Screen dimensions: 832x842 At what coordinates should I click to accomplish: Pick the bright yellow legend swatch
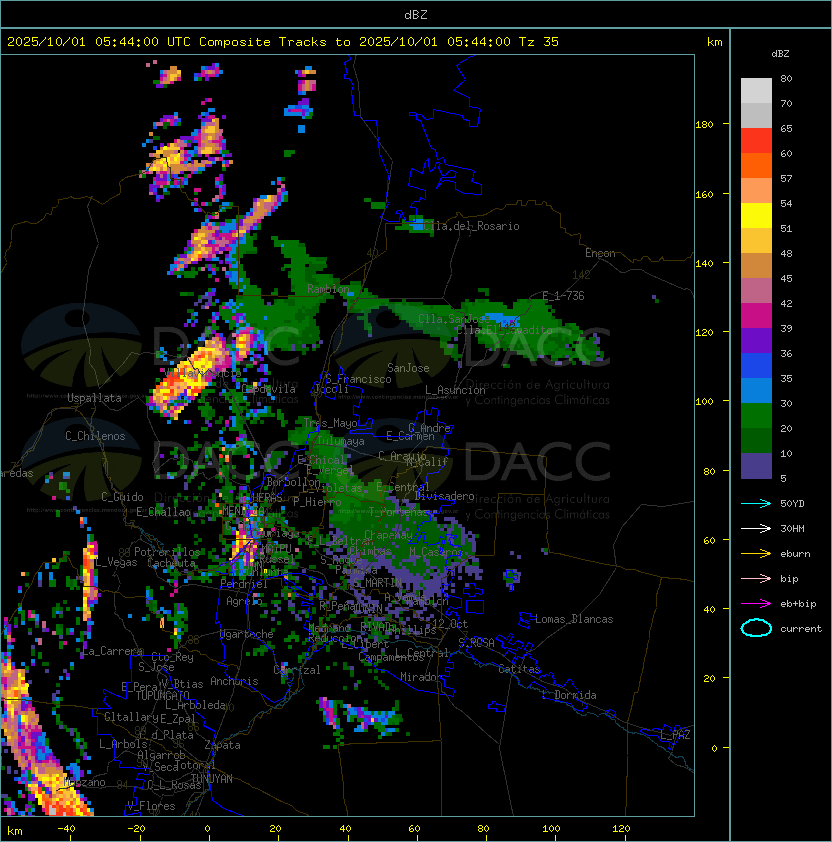[x=756, y=215]
